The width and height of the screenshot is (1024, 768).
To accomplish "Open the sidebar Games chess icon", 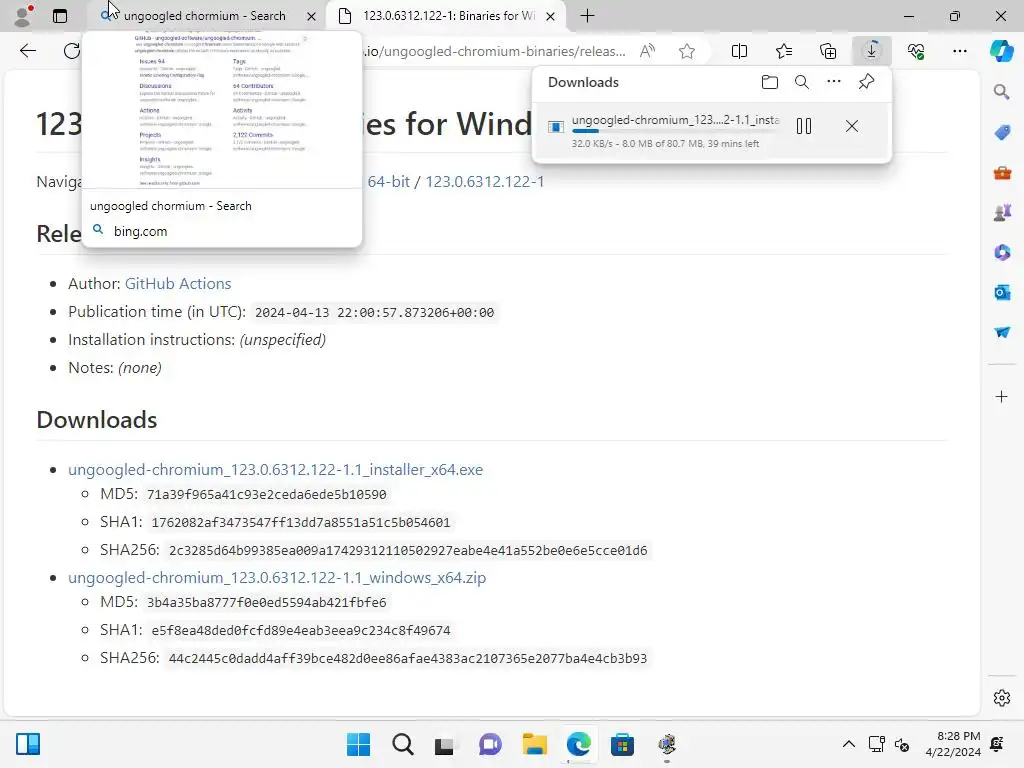I will [x=1002, y=213].
